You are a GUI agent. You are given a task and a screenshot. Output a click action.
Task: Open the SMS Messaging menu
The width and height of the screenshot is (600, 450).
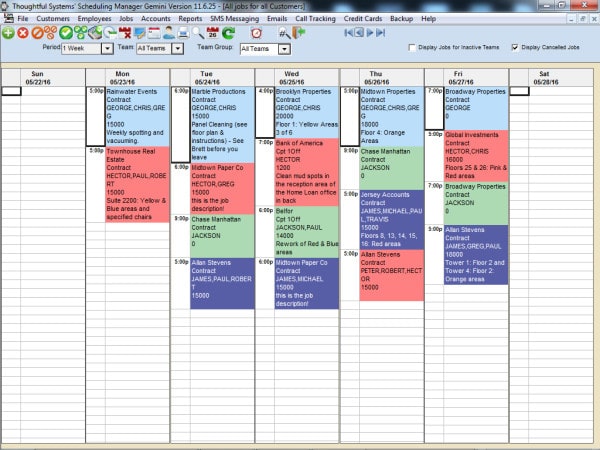(x=234, y=19)
